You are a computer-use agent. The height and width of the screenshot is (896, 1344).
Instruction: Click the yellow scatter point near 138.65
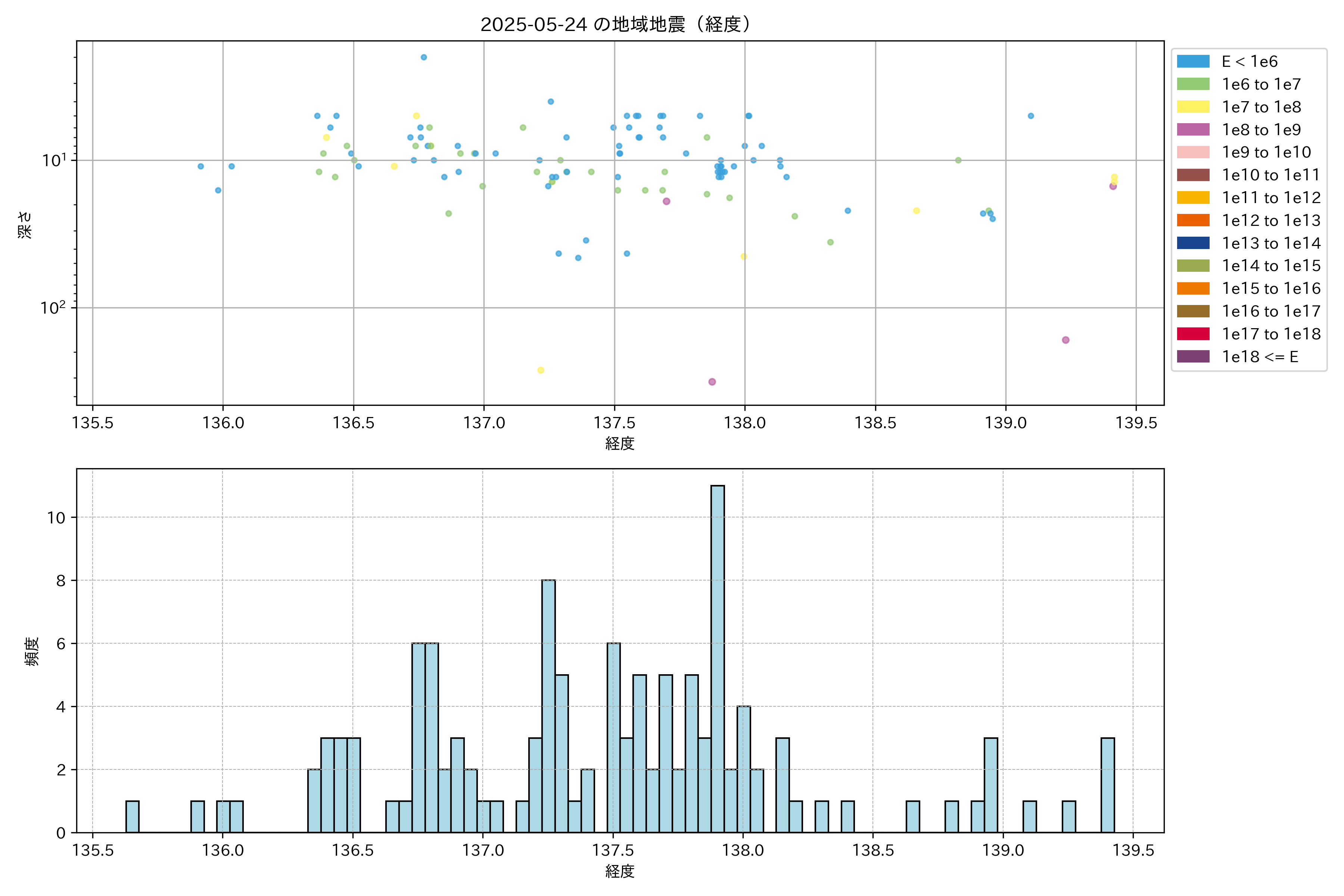click(x=917, y=211)
